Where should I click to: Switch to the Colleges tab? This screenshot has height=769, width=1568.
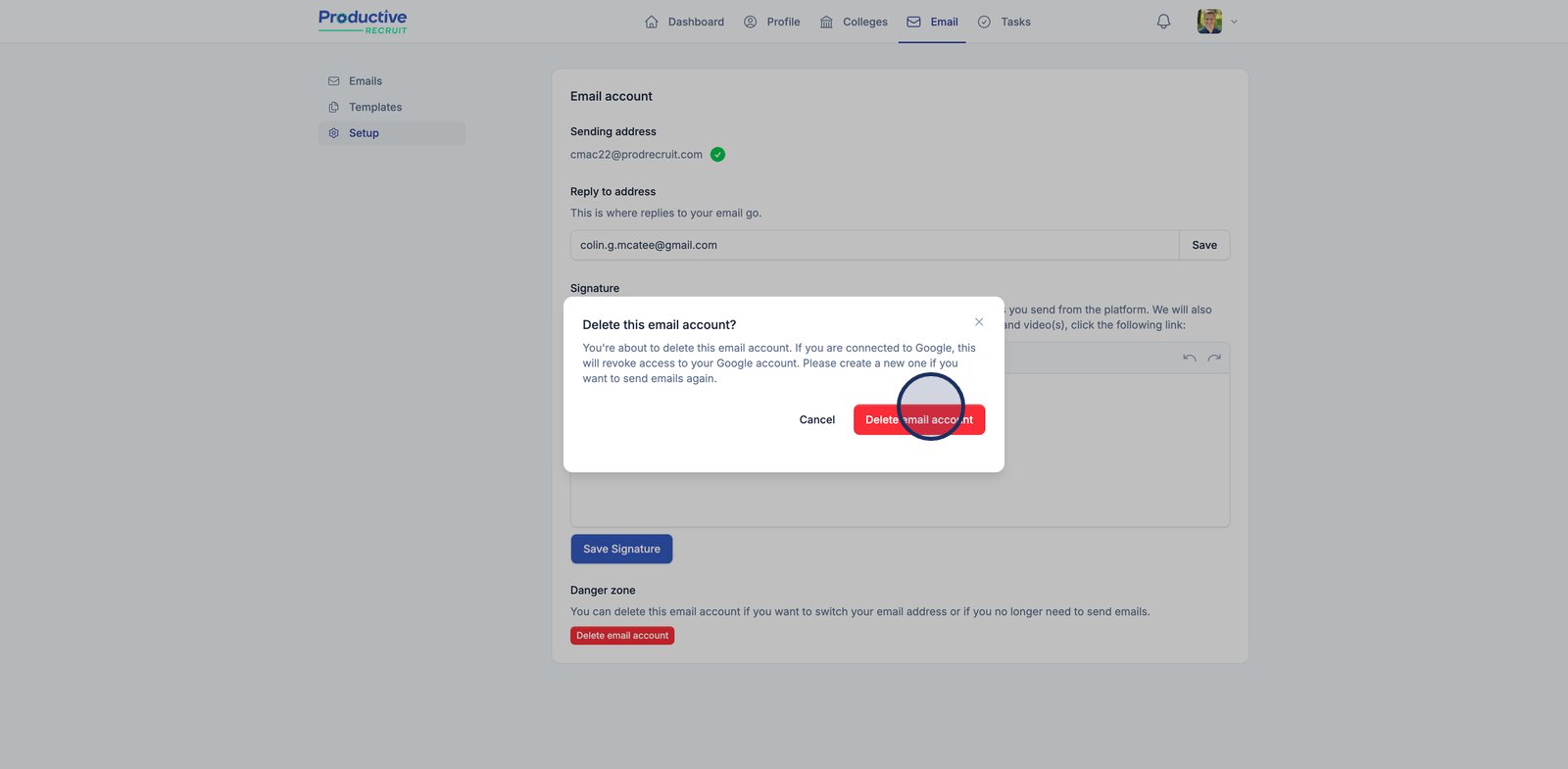[854, 22]
